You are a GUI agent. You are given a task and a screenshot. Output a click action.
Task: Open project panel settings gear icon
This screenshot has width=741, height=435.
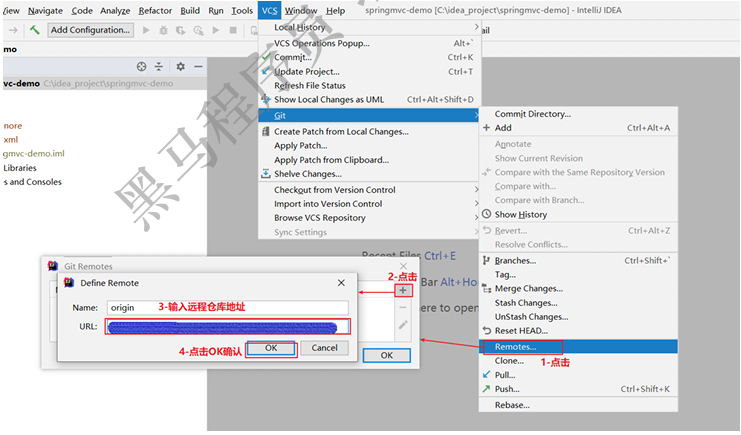pyautogui.click(x=181, y=67)
